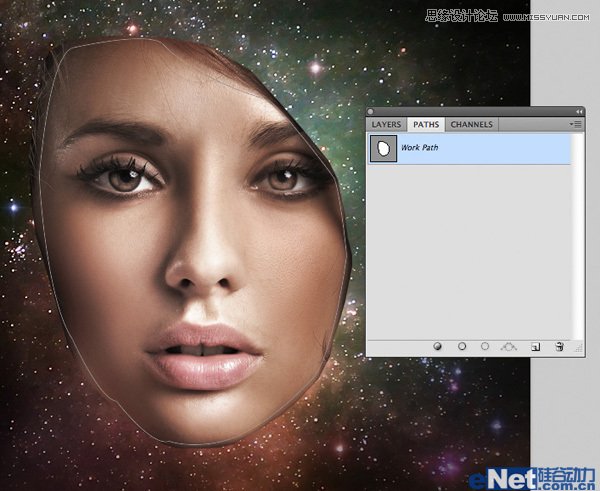Viewport: 600px width, 491px height.
Task: Delete current path with trash icon
Action: point(559,346)
